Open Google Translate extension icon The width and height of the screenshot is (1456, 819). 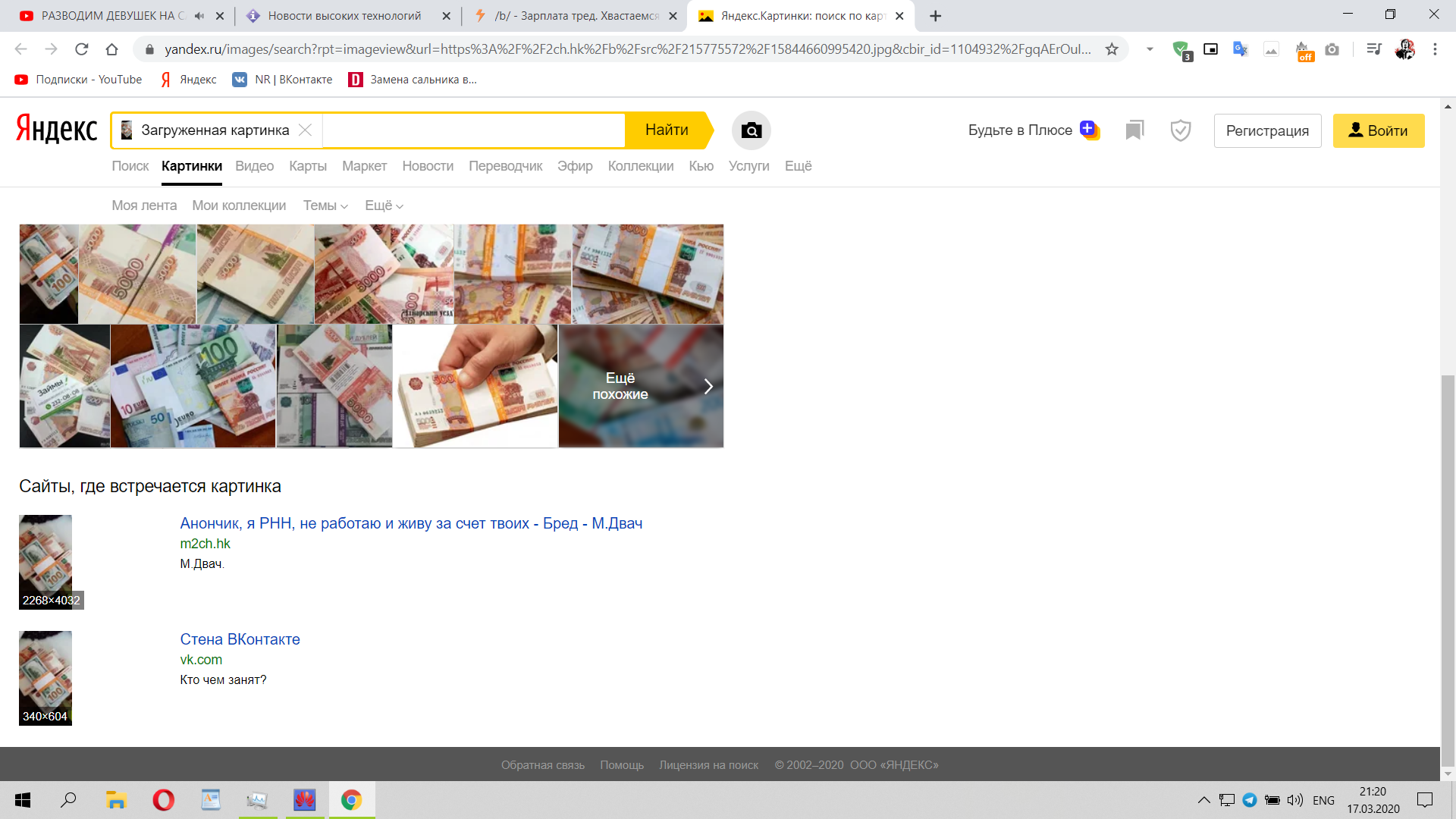pyautogui.click(x=1241, y=49)
